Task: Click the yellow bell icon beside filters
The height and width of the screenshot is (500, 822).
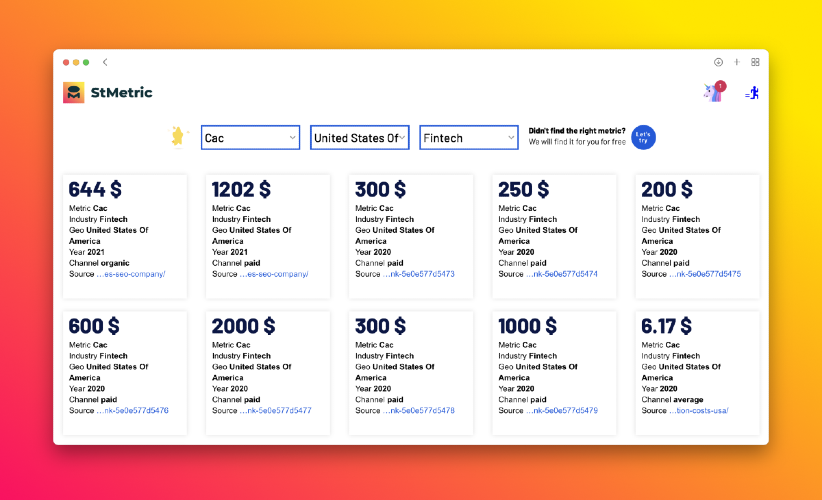Action: tap(178, 137)
